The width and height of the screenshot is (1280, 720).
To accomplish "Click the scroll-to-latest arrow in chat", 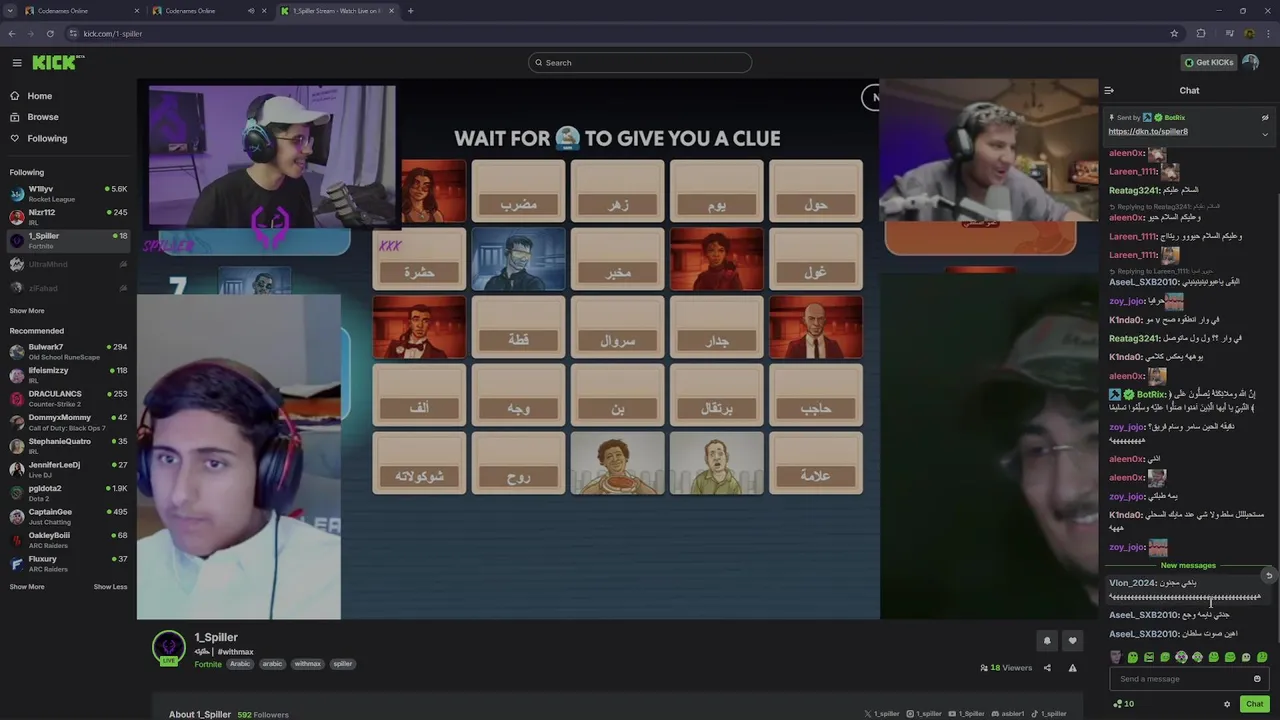I will click(x=1269, y=575).
